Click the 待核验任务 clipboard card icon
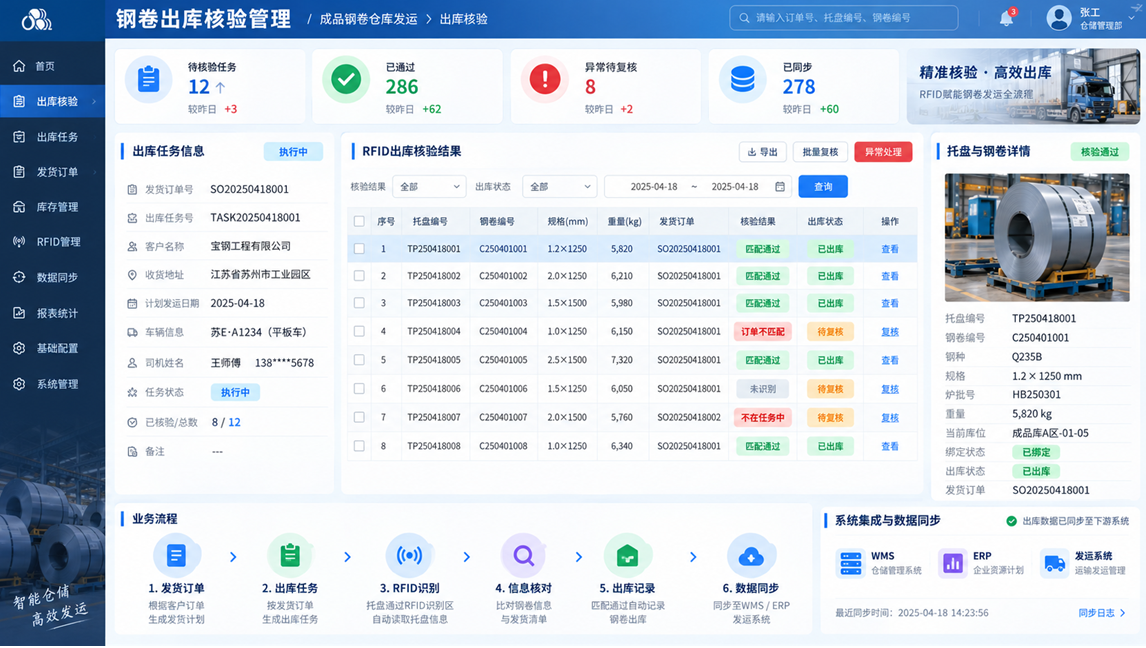Screen dimensions: 1146x648 (148, 79)
